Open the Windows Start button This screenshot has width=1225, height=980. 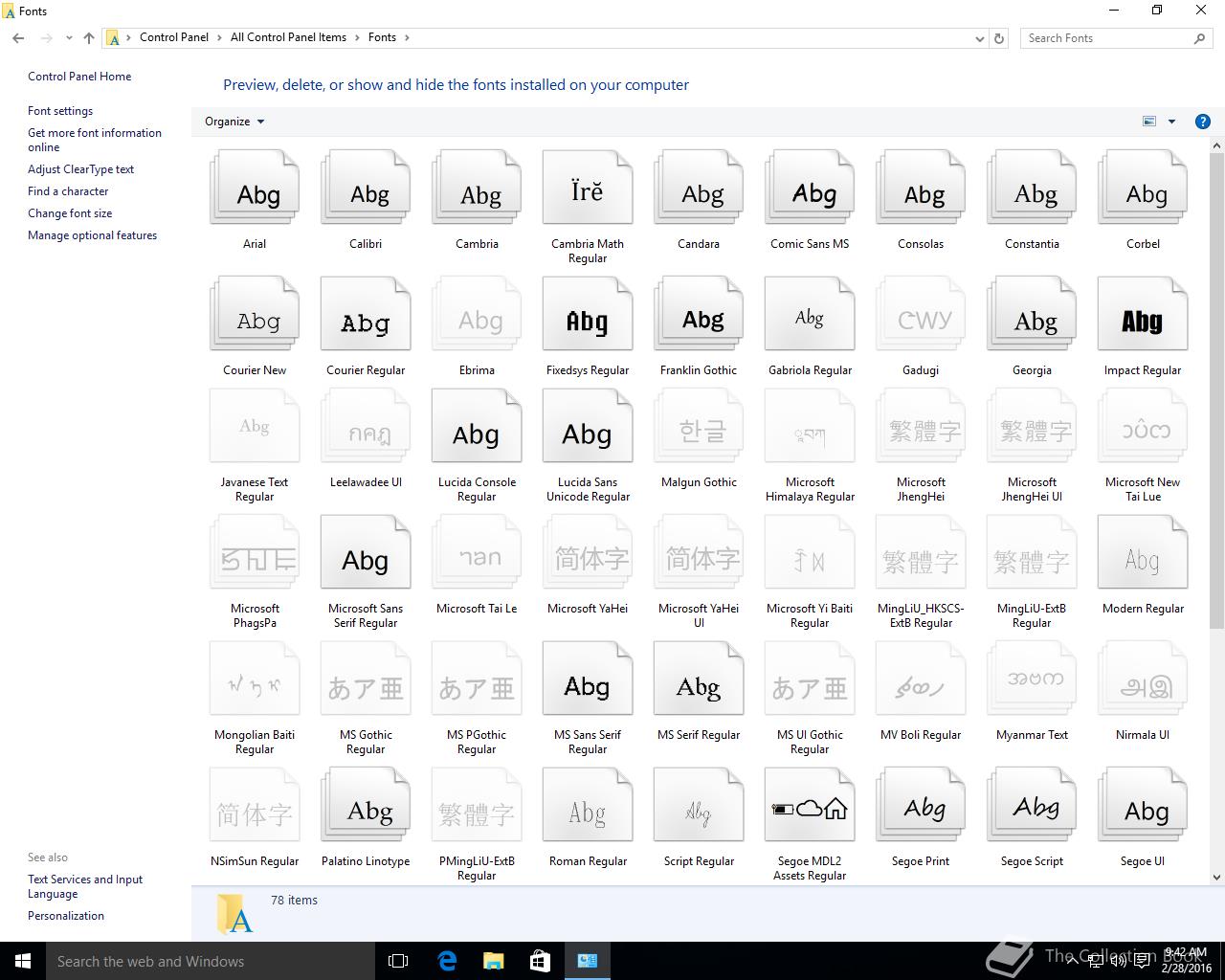pyautogui.click(x=23, y=961)
